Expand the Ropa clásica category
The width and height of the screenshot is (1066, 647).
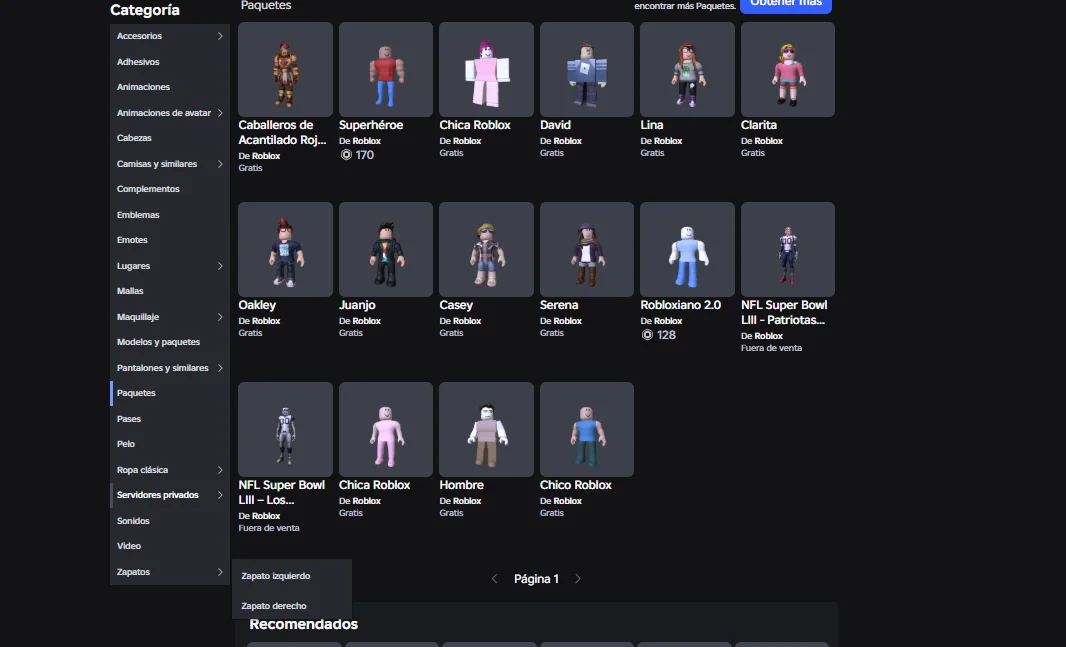pos(220,470)
